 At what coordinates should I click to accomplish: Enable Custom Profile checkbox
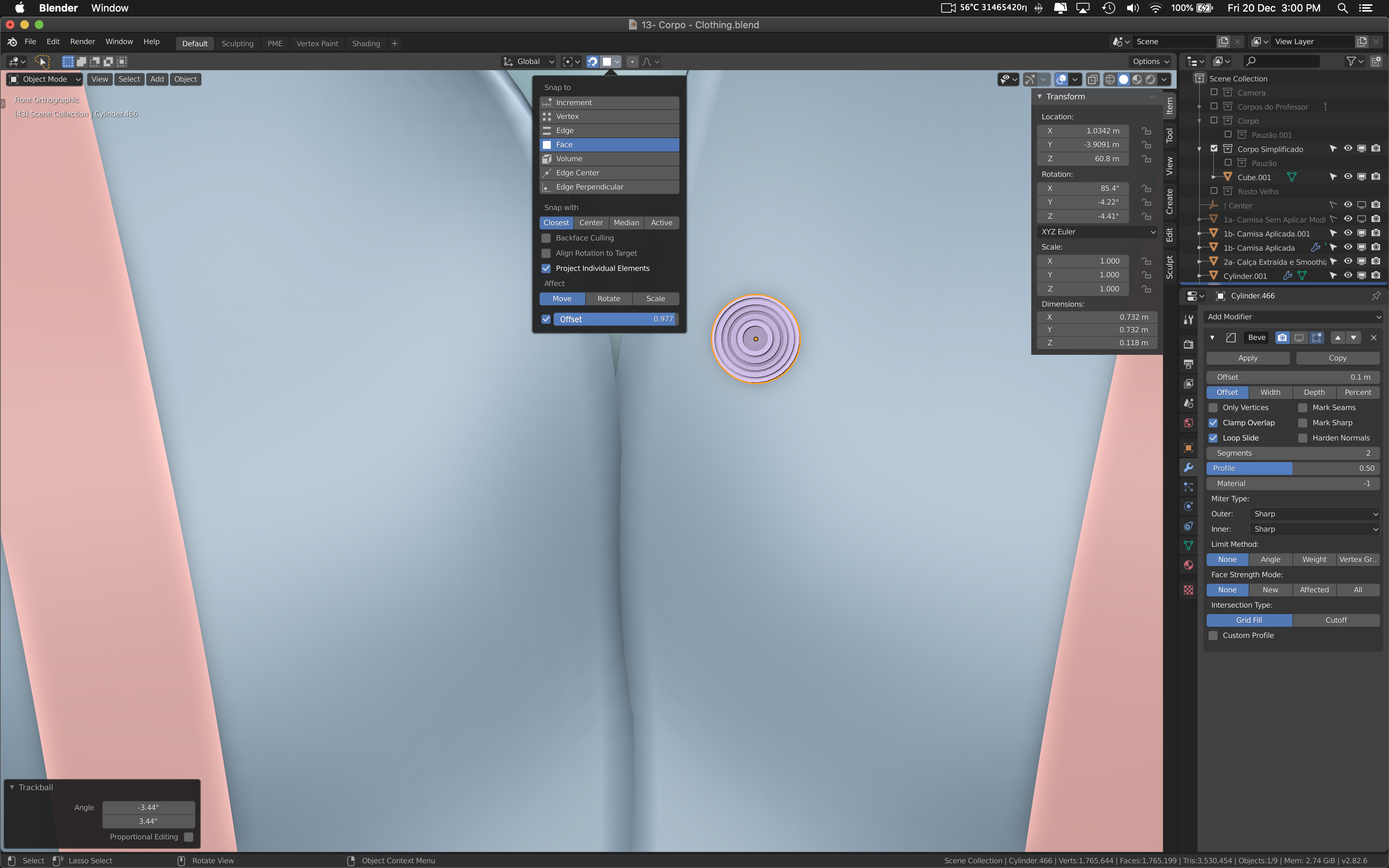pyautogui.click(x=1213, y=635)
